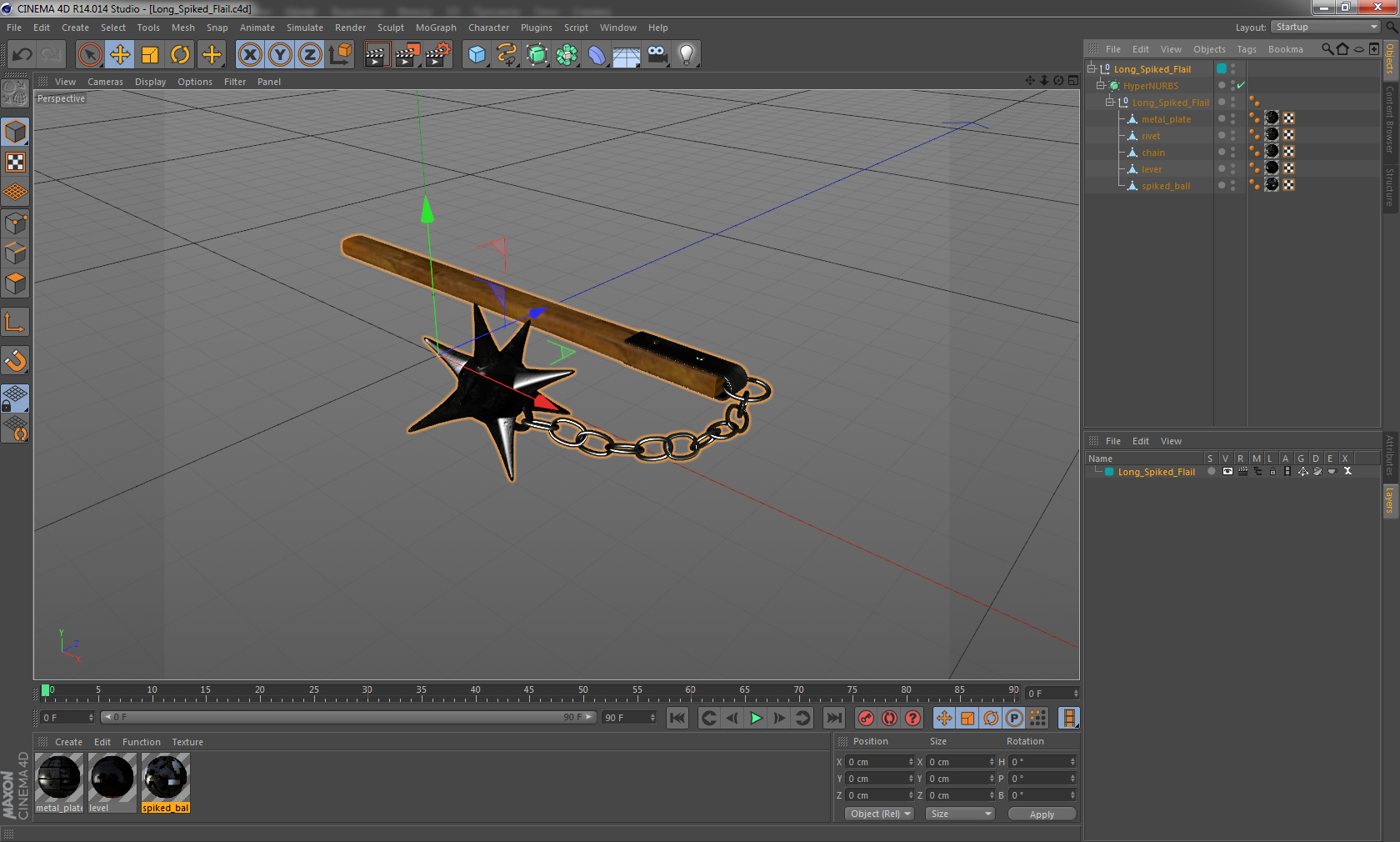Go to end of animation

click(x=833, y=718)
